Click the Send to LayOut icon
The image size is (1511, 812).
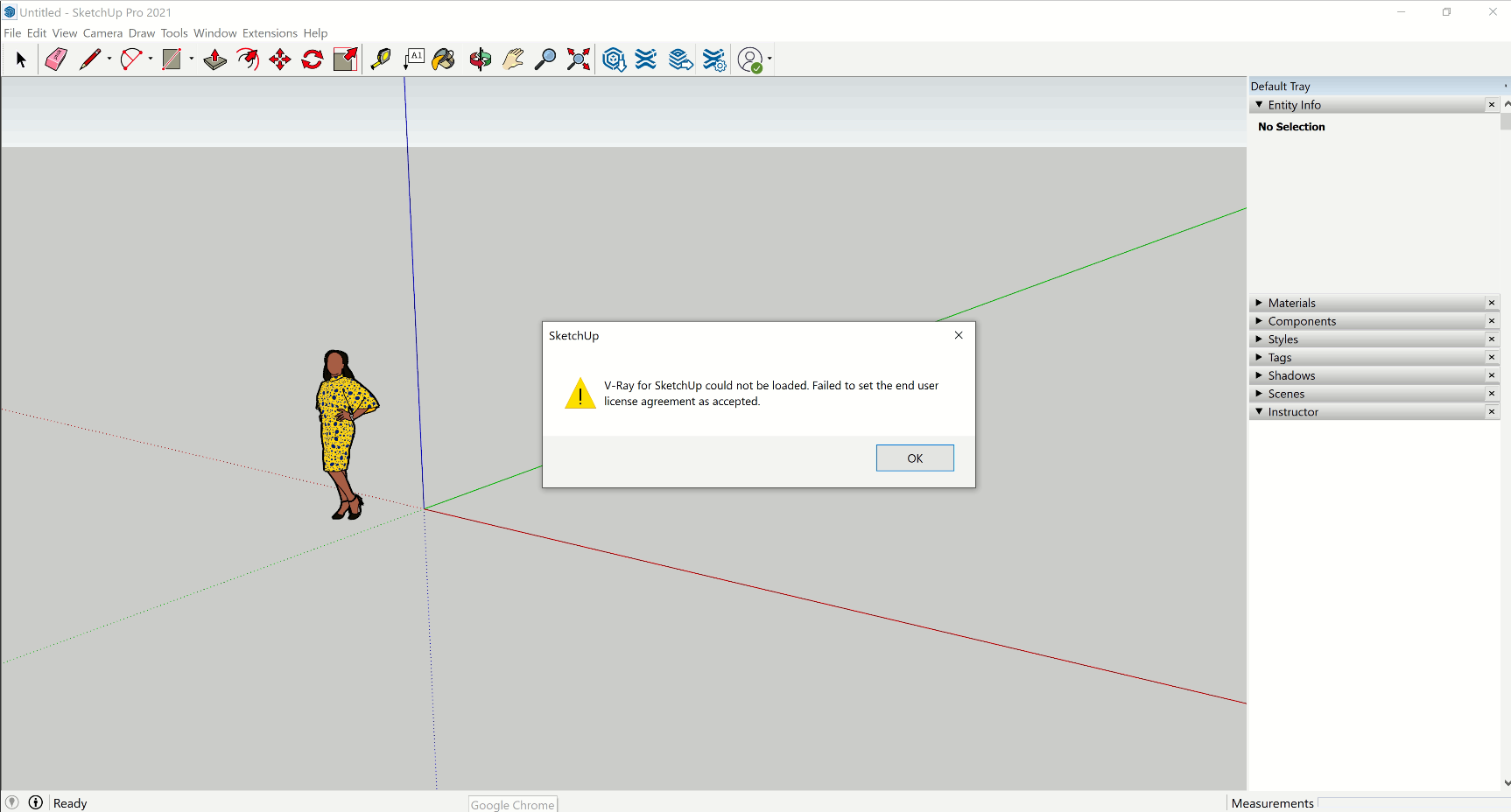pyautogui.click(x=680, y=59)
